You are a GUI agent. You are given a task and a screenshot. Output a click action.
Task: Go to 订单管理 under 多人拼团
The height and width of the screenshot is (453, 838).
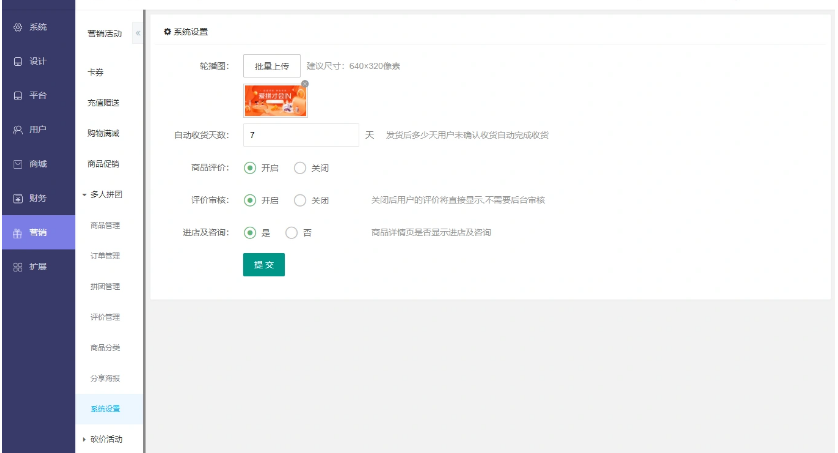tap(105, 256)
